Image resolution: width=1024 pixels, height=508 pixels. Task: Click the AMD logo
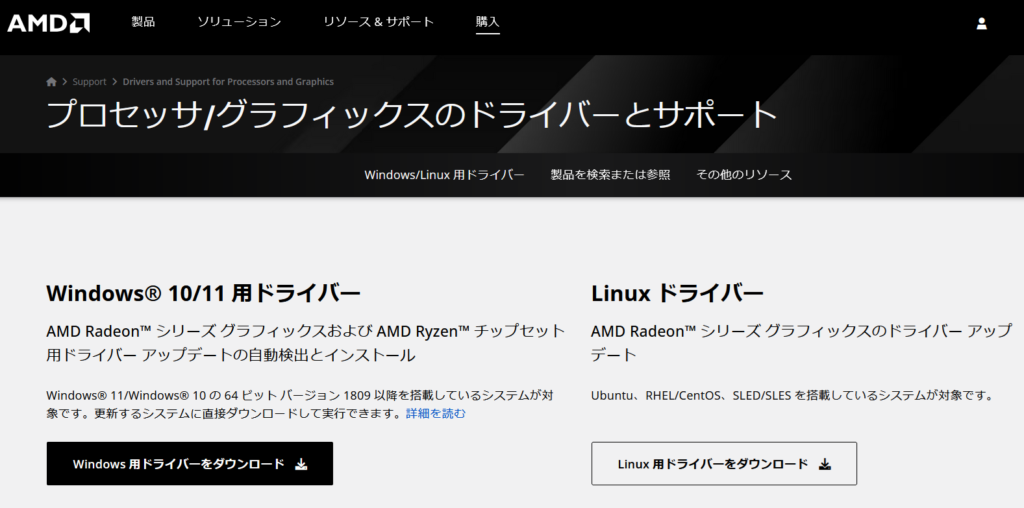(x=49, y=23)
